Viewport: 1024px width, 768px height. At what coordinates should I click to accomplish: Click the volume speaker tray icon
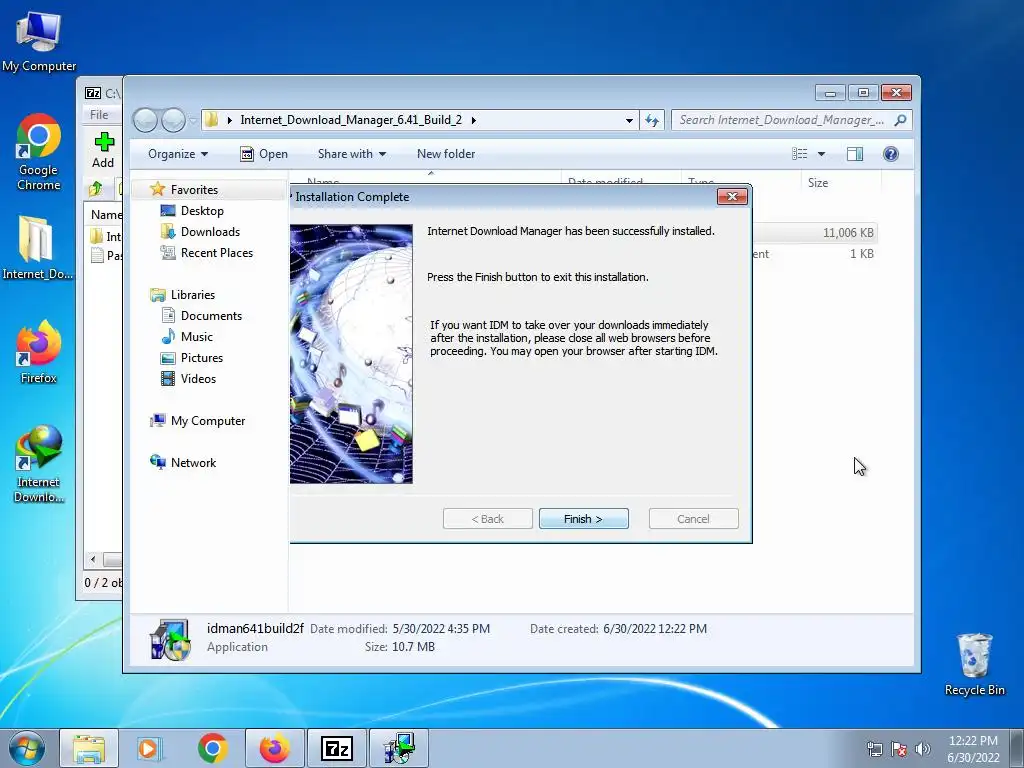(922, 749)
